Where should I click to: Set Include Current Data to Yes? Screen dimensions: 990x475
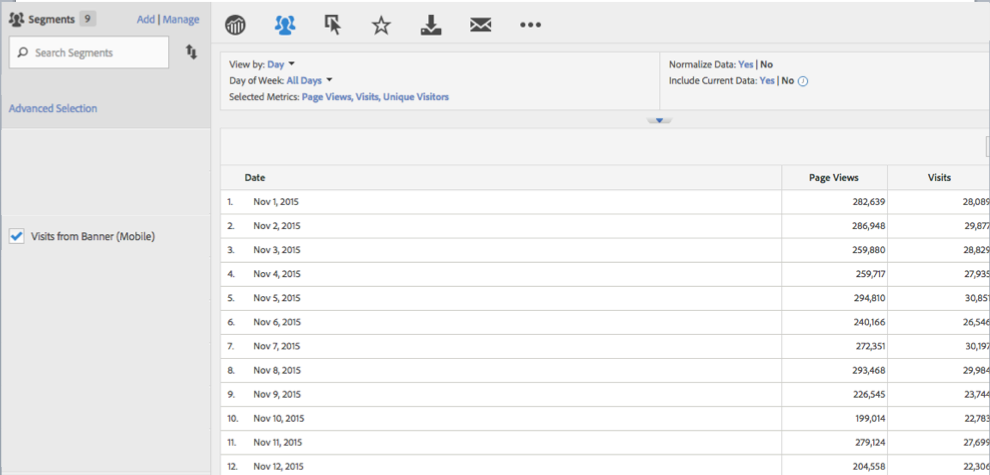767,80
